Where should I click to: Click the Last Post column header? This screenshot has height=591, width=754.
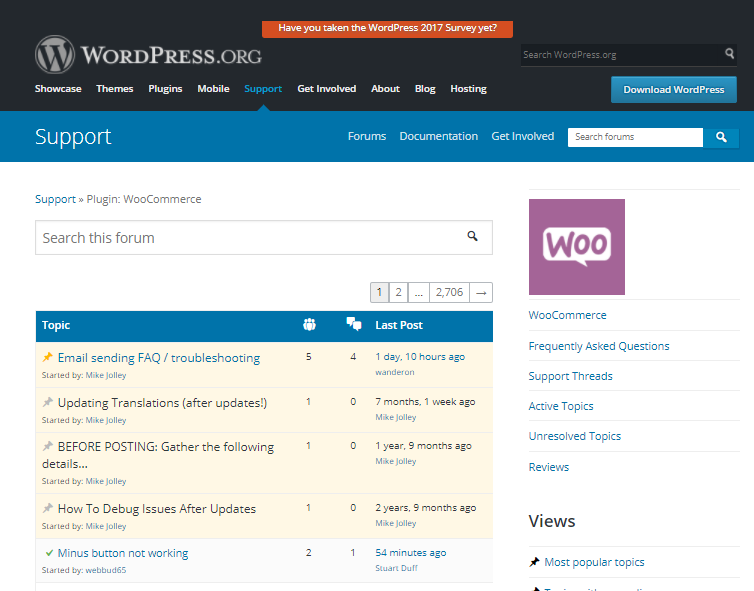(x=399, y=325)
